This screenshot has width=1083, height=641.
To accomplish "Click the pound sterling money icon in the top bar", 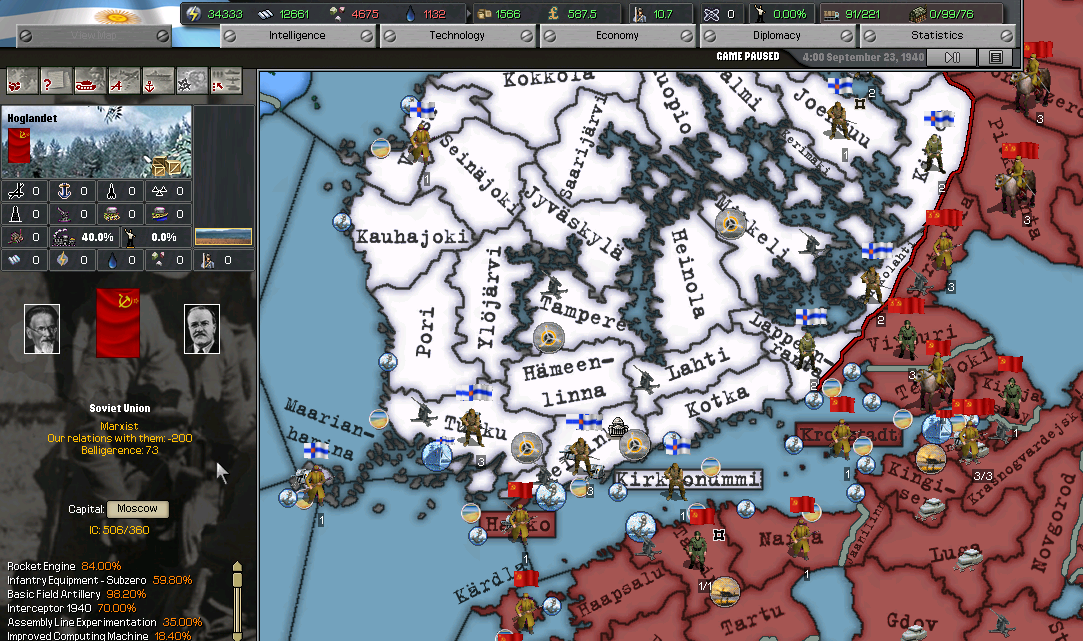I will (552, 13).
